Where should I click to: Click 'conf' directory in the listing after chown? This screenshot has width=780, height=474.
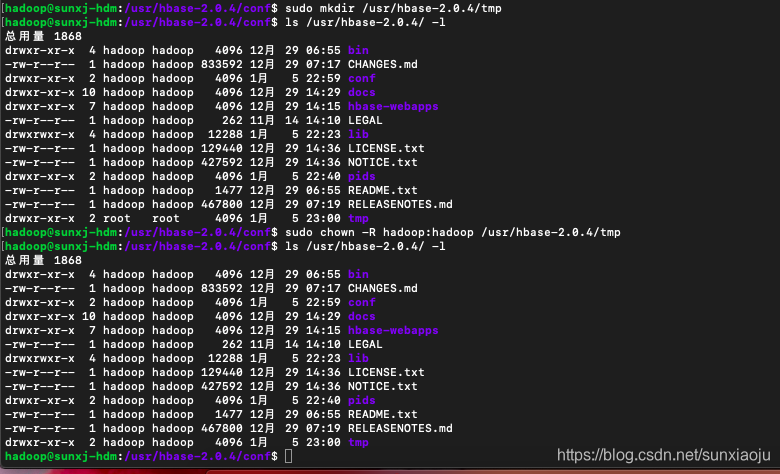pos(362,302)
